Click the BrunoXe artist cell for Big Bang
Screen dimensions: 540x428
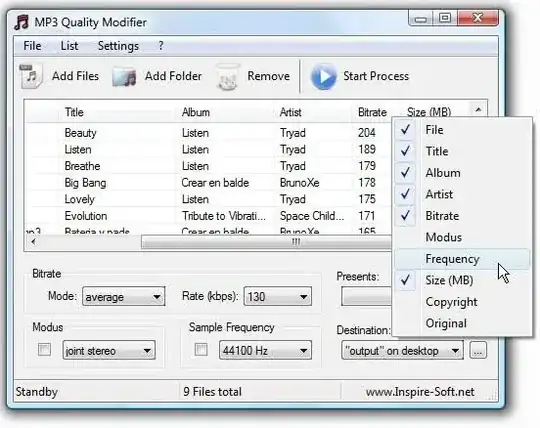[x=300, y=182]
